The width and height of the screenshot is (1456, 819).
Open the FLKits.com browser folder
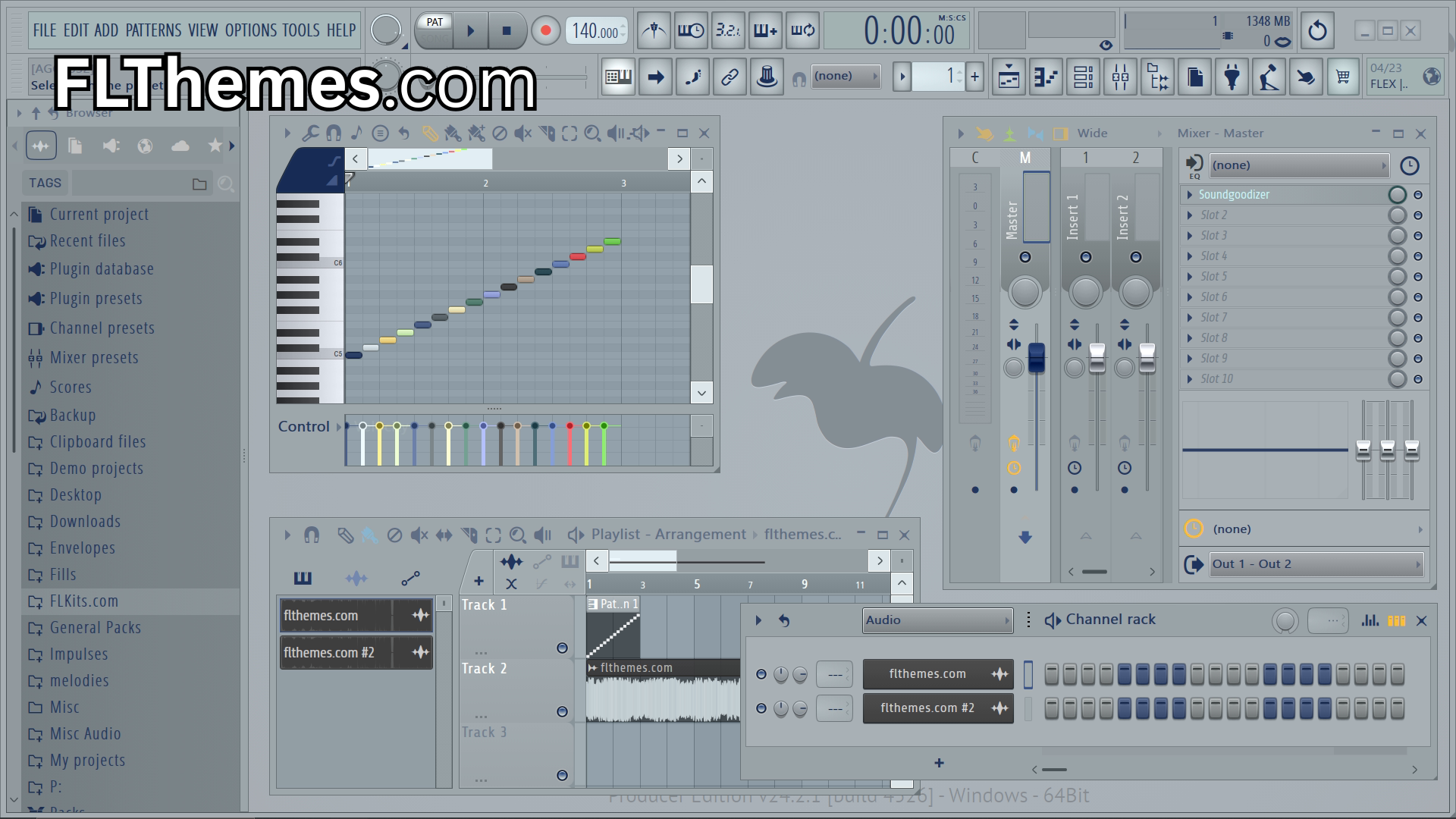tap(84, 601)
